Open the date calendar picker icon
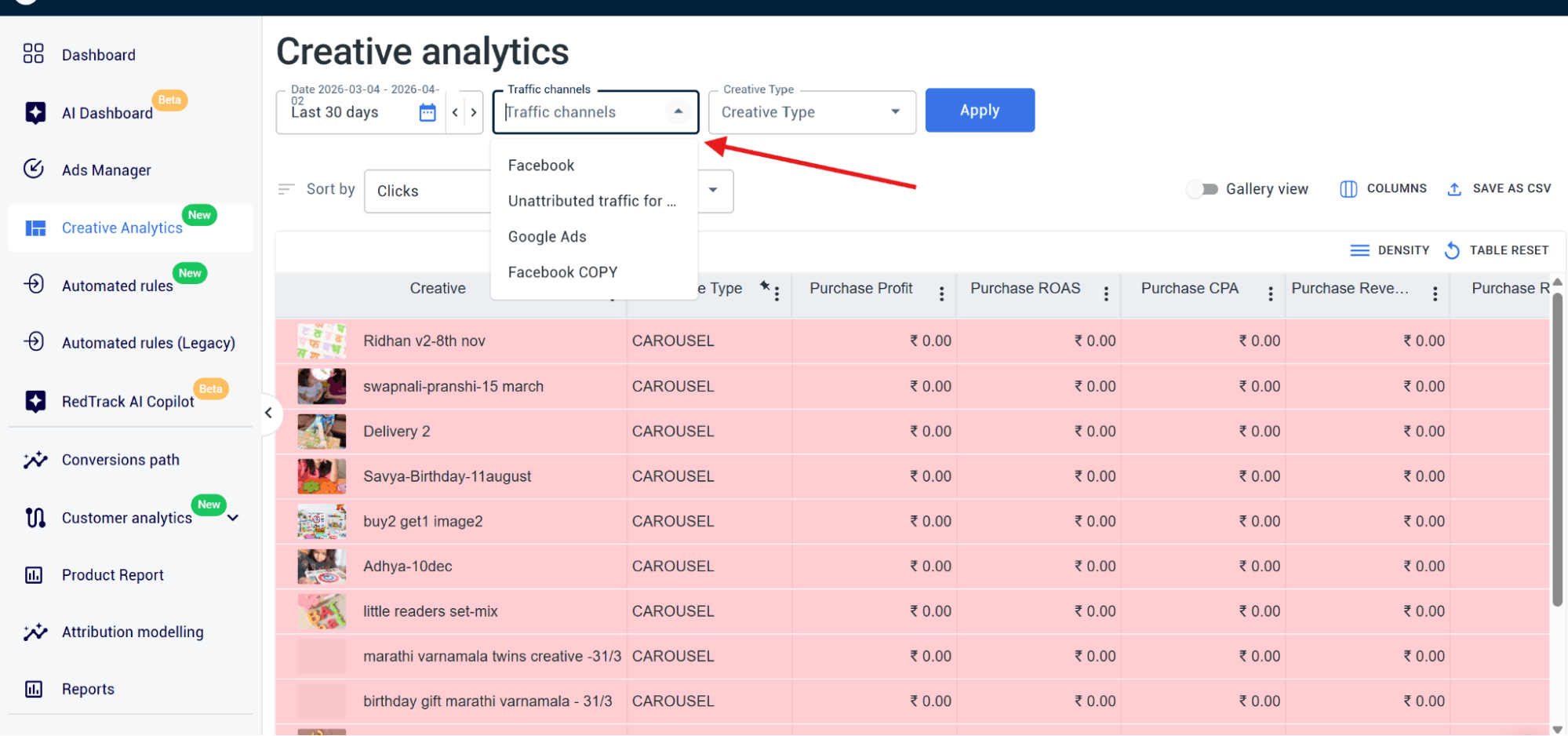Image resolution: width=1568 pixels, height=736 pixels. [x=427, y=112]
